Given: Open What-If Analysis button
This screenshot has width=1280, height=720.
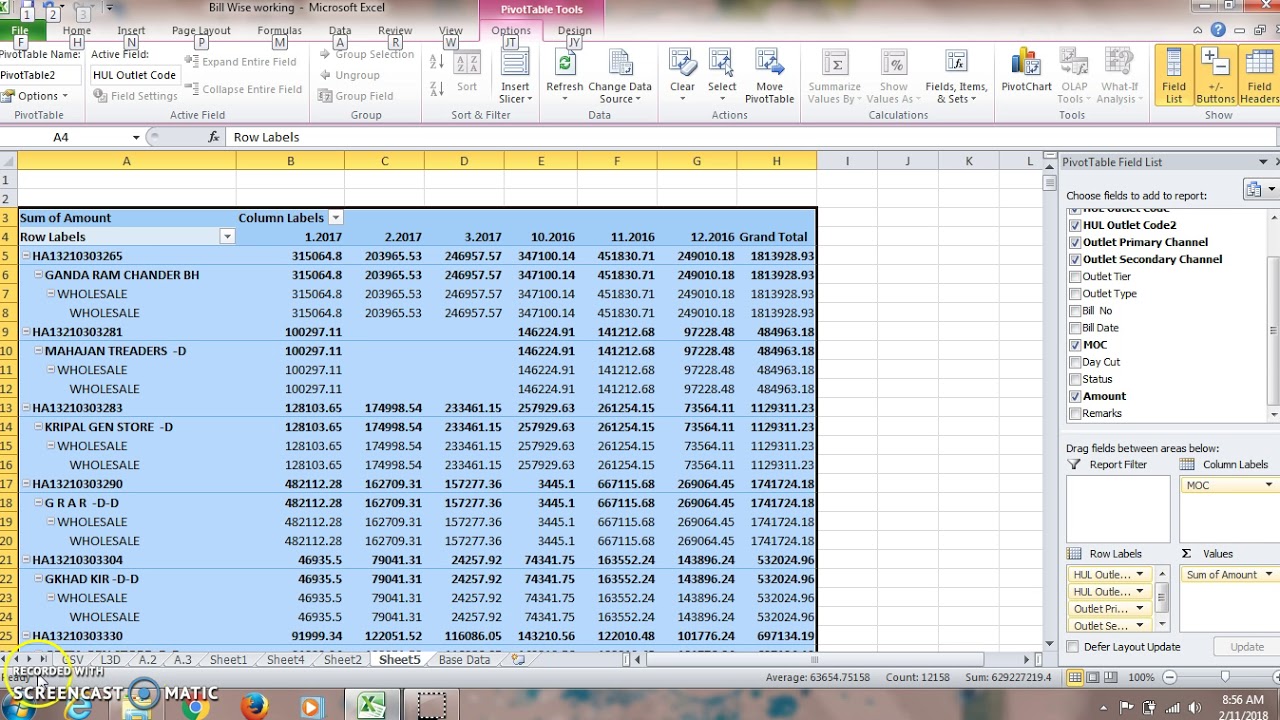Looking at the screenshot, I should pos(1119,76).
